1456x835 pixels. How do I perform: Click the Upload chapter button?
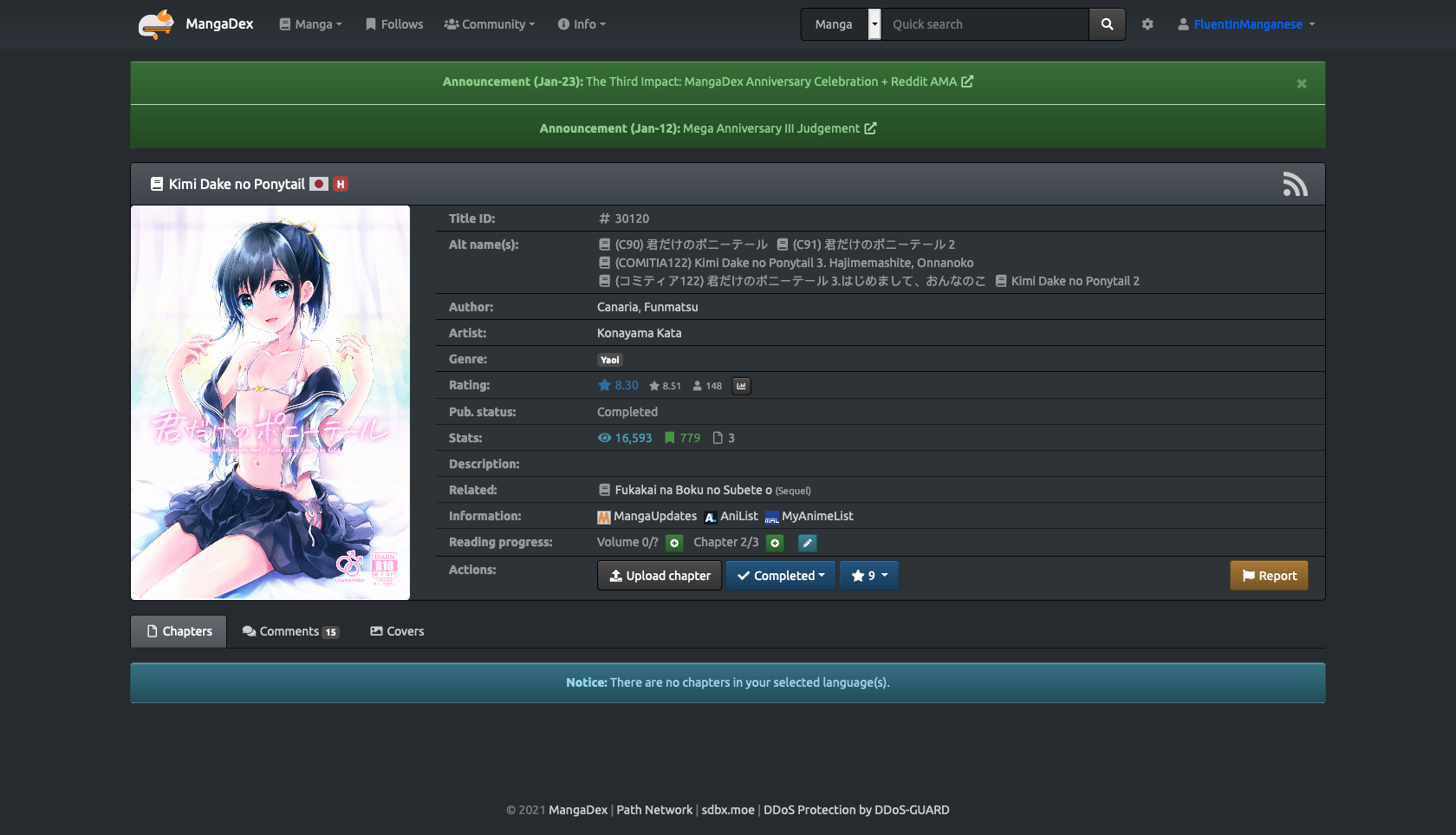click(x=660, y=576)
